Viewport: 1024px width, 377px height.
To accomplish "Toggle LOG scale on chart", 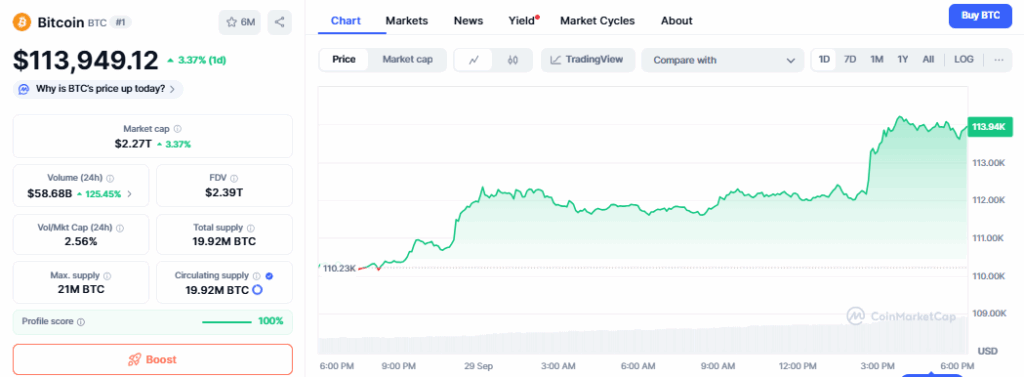I will [964, 59].
